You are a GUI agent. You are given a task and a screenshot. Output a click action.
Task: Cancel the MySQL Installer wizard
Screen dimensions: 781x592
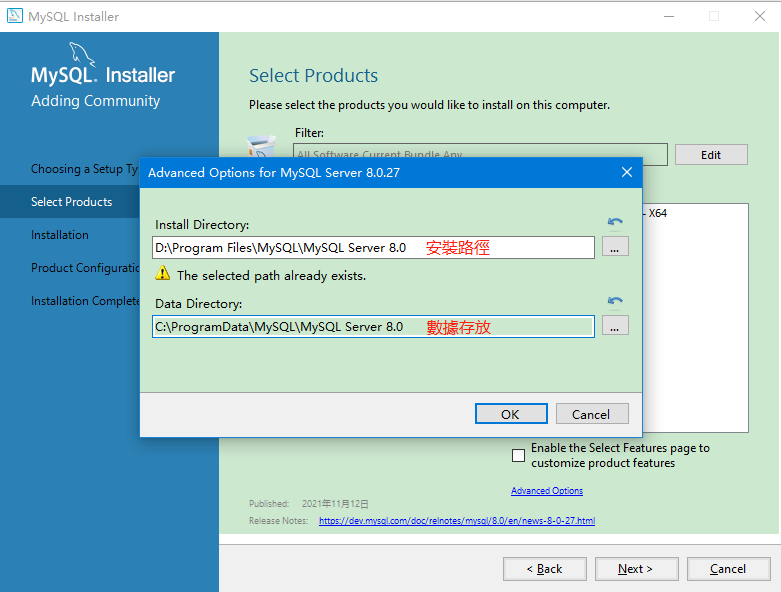click(x=729, y=569)
